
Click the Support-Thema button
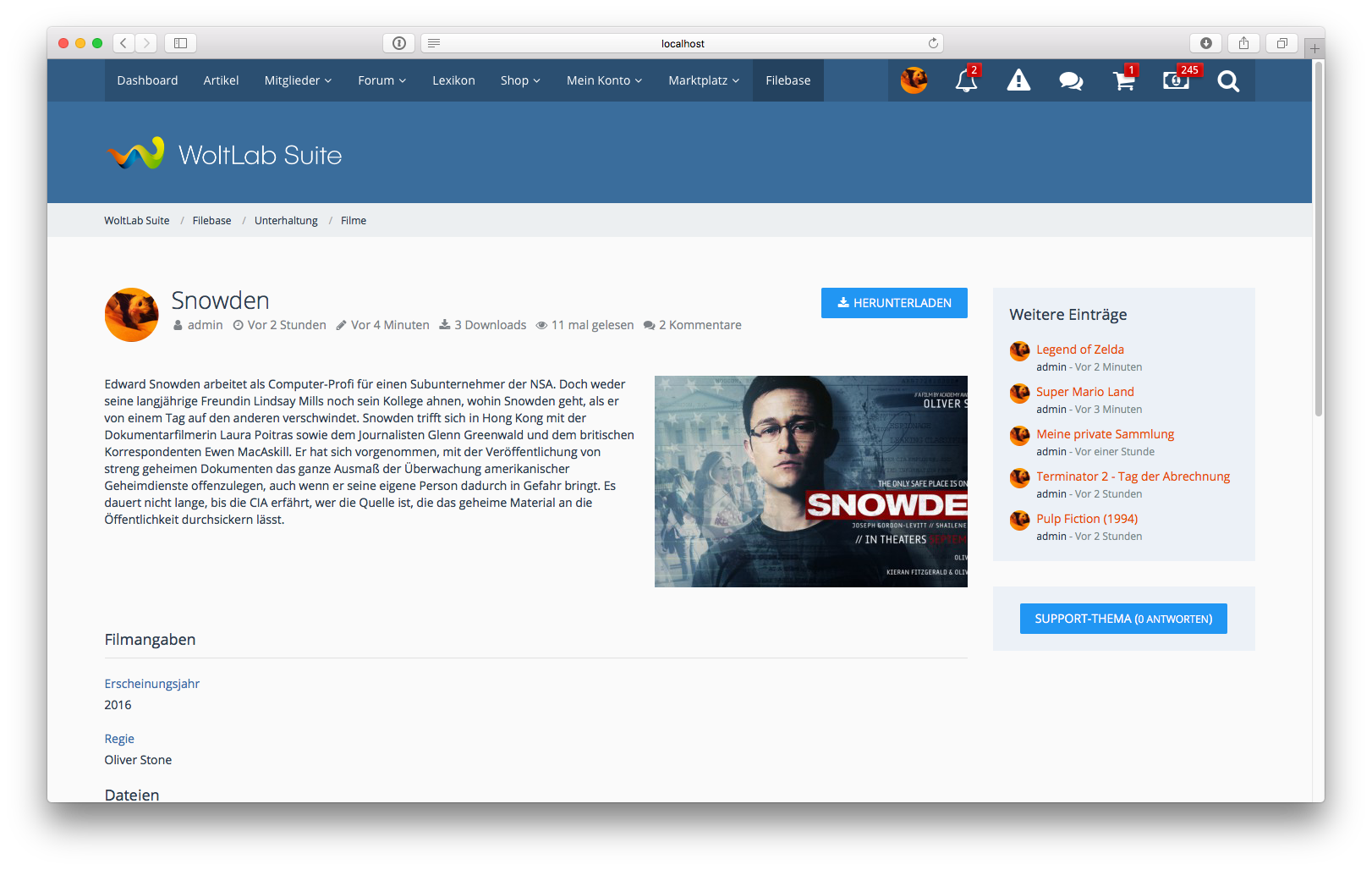[1123, 619]
